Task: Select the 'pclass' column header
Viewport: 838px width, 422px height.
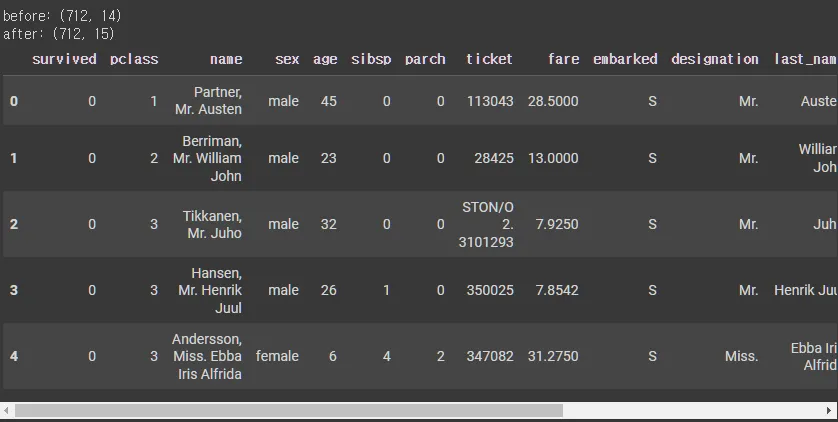Action: coord(134,59)
